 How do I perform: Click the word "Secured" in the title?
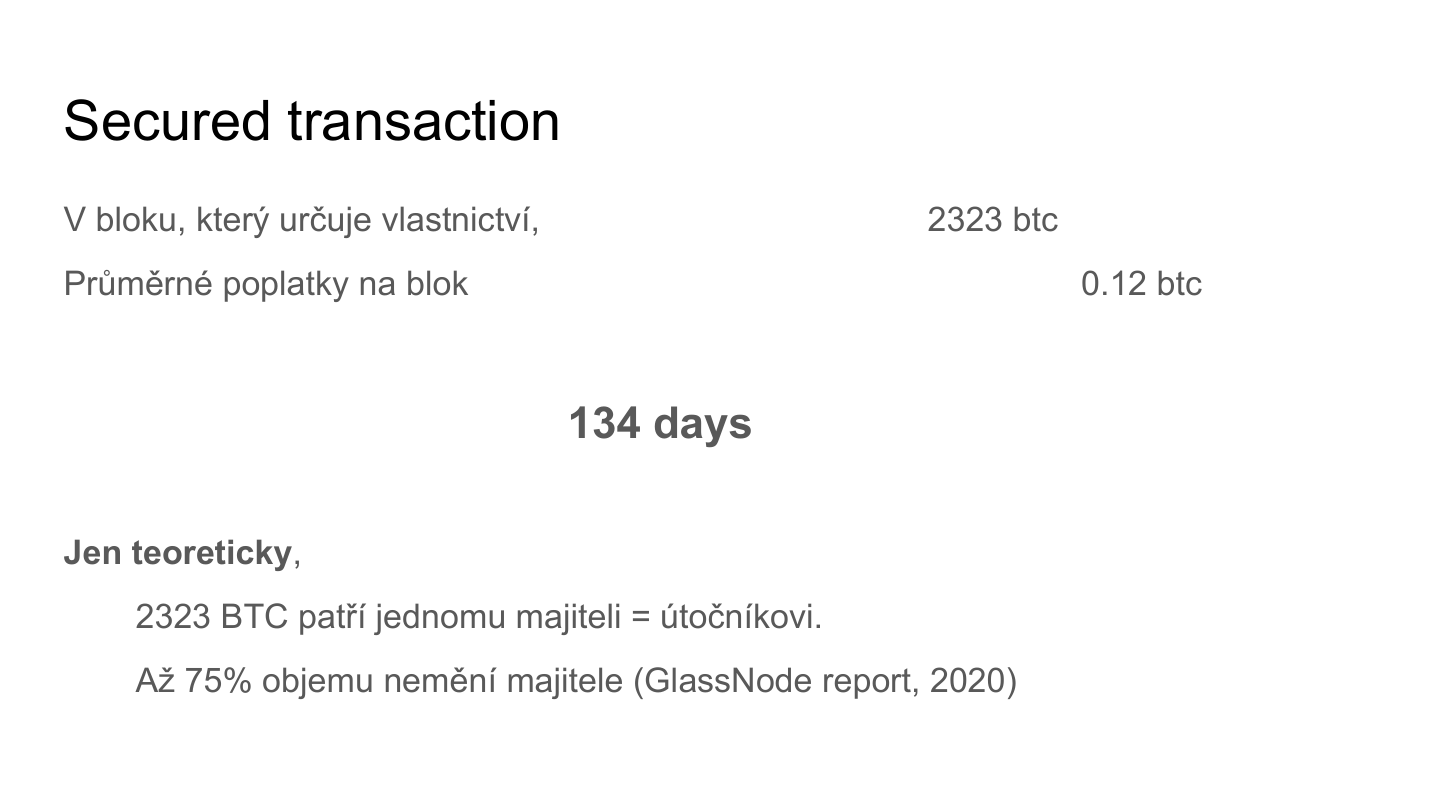coord(167,121)
